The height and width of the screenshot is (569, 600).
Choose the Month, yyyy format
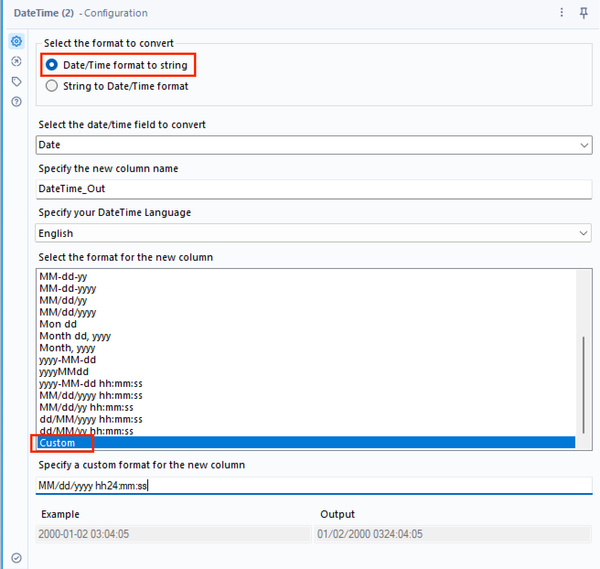click(x=306, y=348)
